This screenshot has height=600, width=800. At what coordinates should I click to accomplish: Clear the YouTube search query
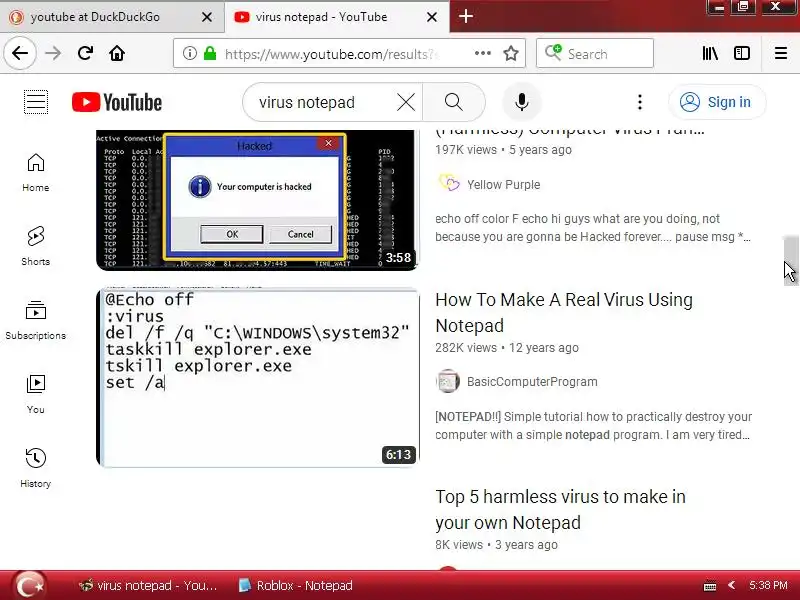tap(406, 102)
